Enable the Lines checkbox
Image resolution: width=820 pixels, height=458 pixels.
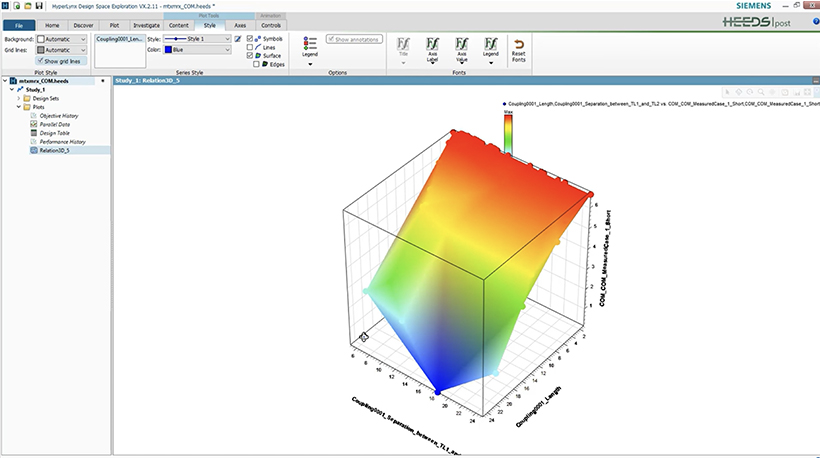point(249,47)
